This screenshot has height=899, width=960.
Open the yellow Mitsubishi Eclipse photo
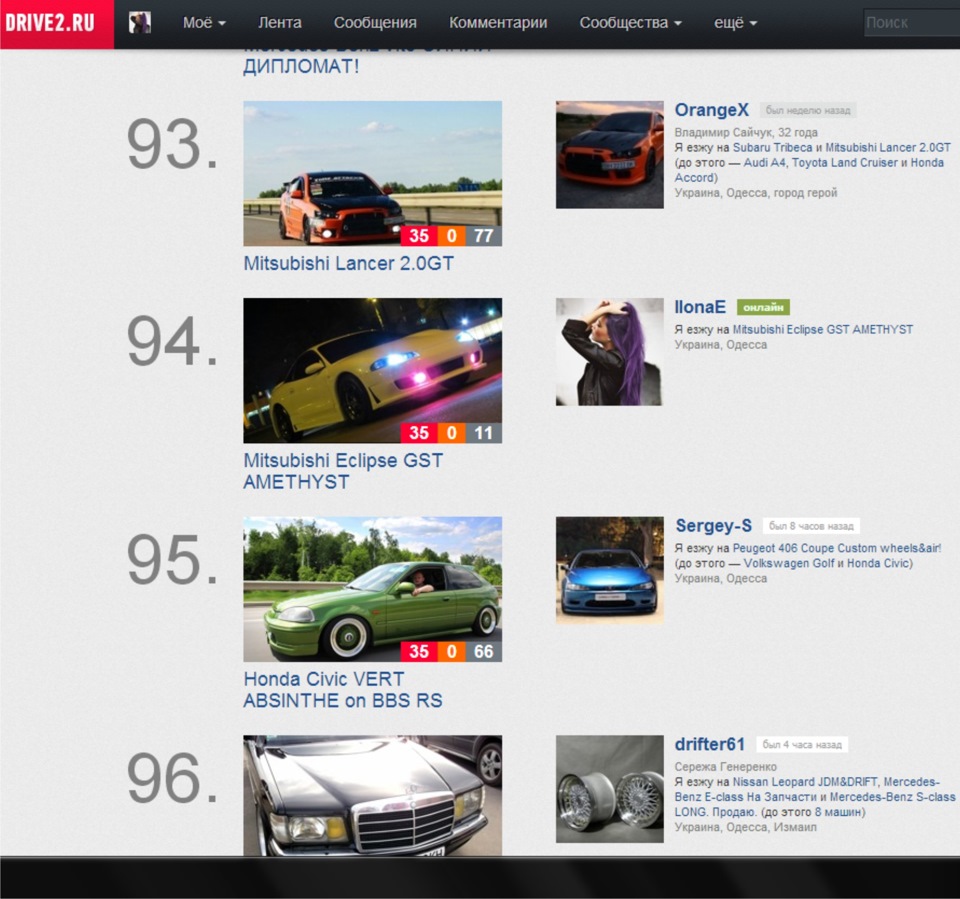point(372,371)
